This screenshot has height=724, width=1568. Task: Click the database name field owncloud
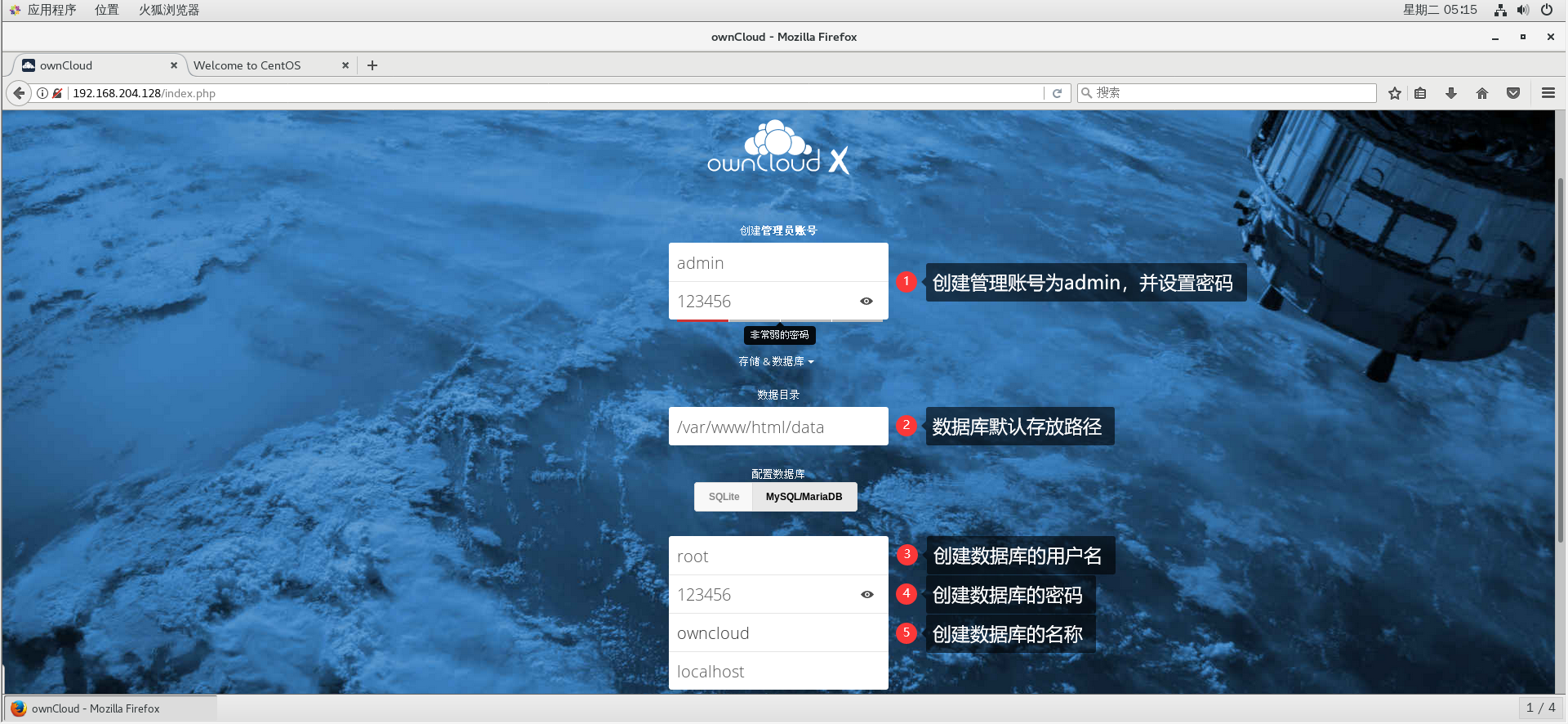tap(778, 632)
